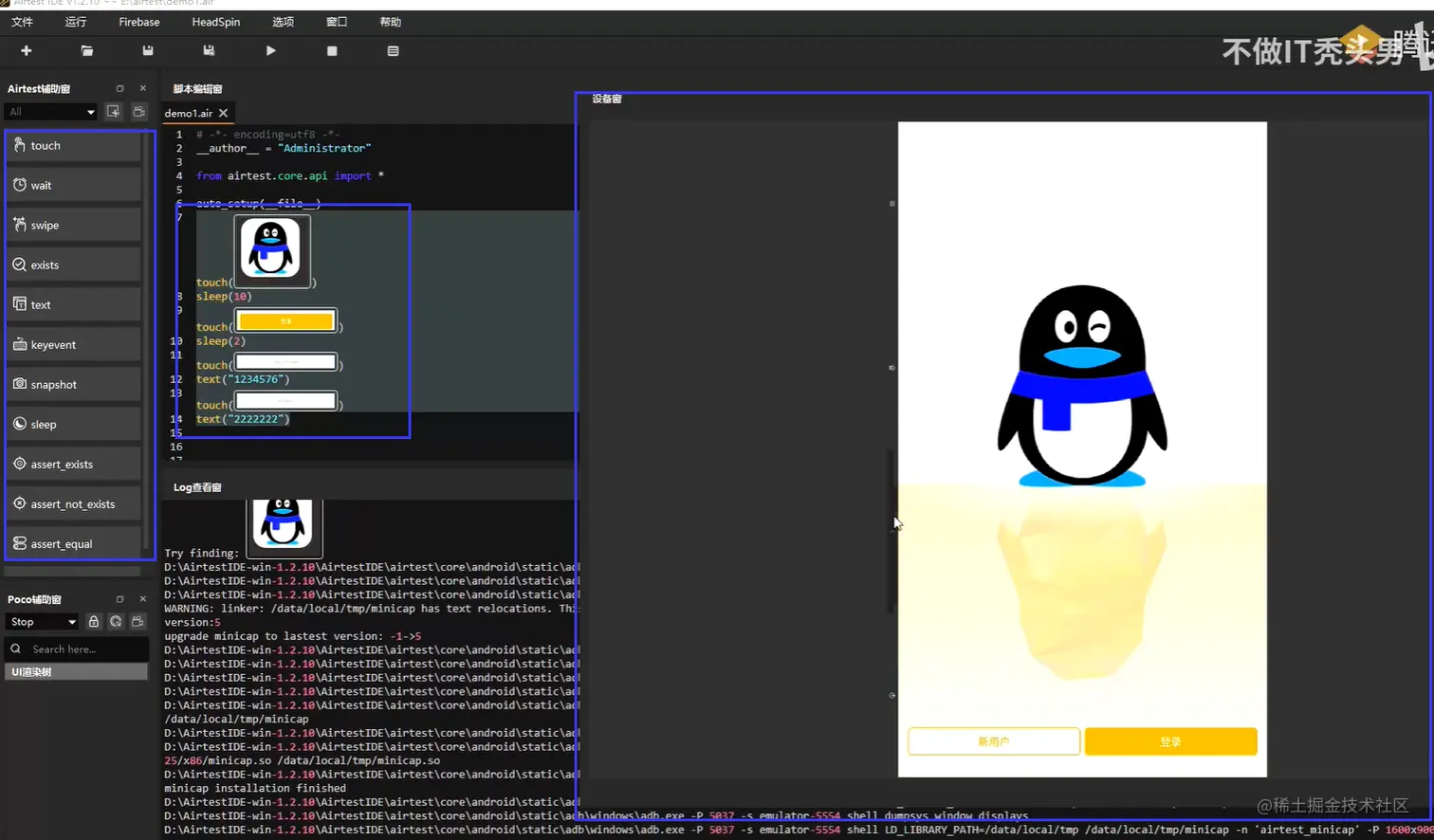This screenshot has width=1434, height=840.
Task: Insert a sleep command
Action: (75, 425)
